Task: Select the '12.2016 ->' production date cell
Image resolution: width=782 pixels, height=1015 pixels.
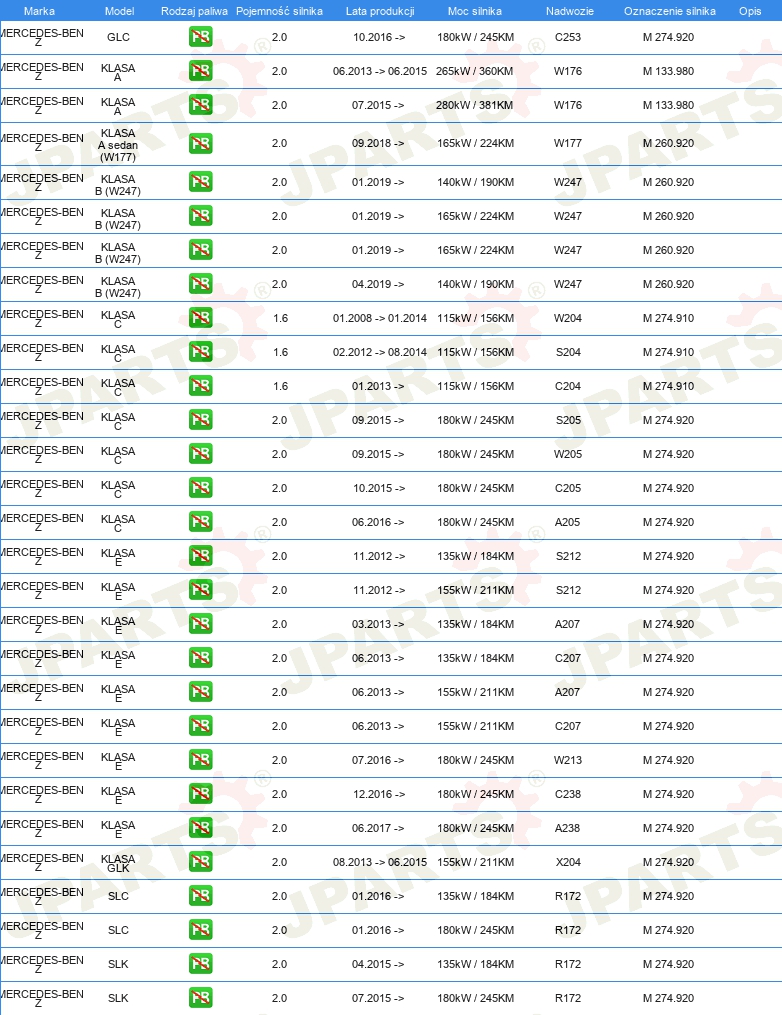Action: tap(379, 794)
